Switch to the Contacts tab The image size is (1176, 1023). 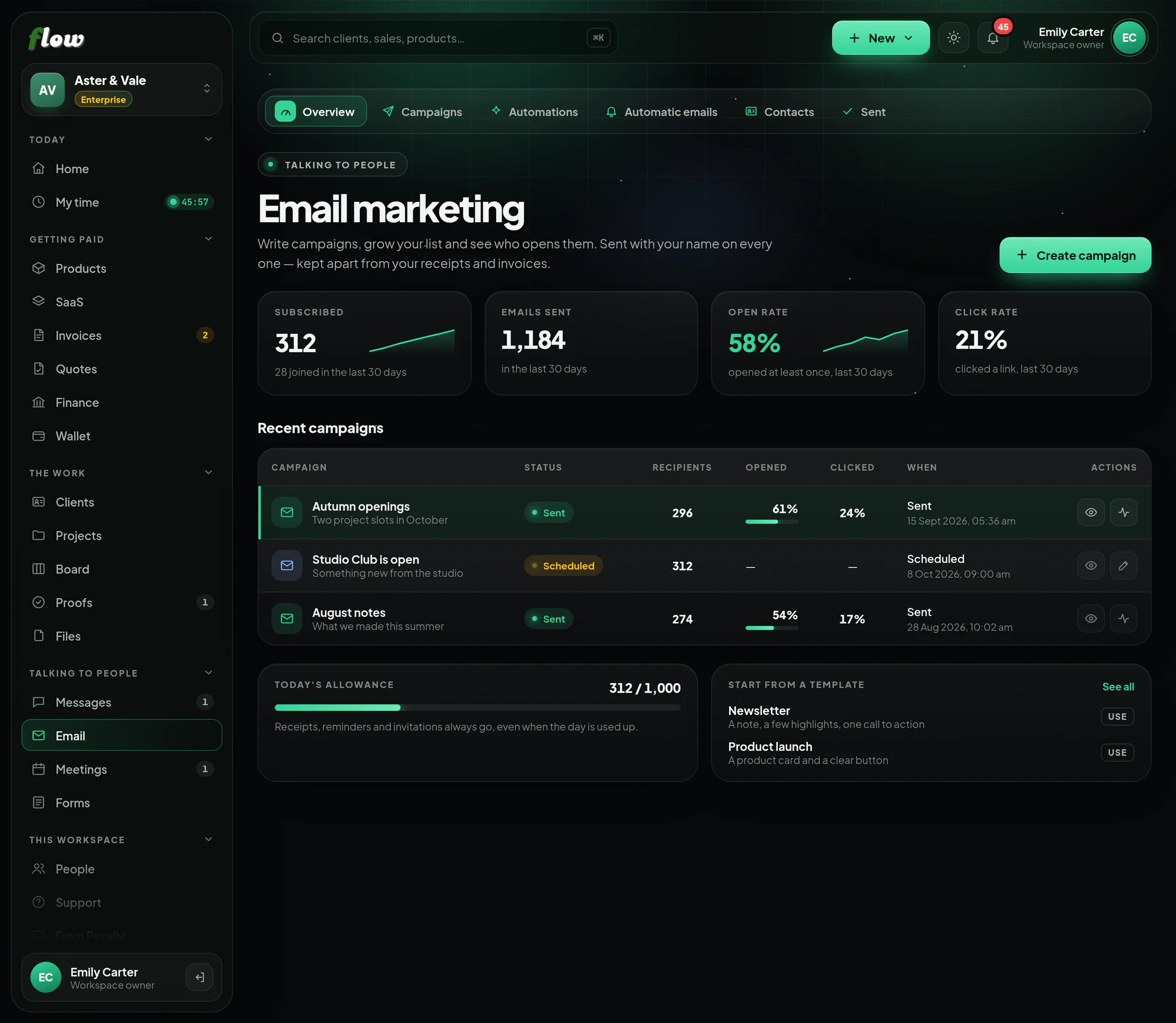(780, 112)
